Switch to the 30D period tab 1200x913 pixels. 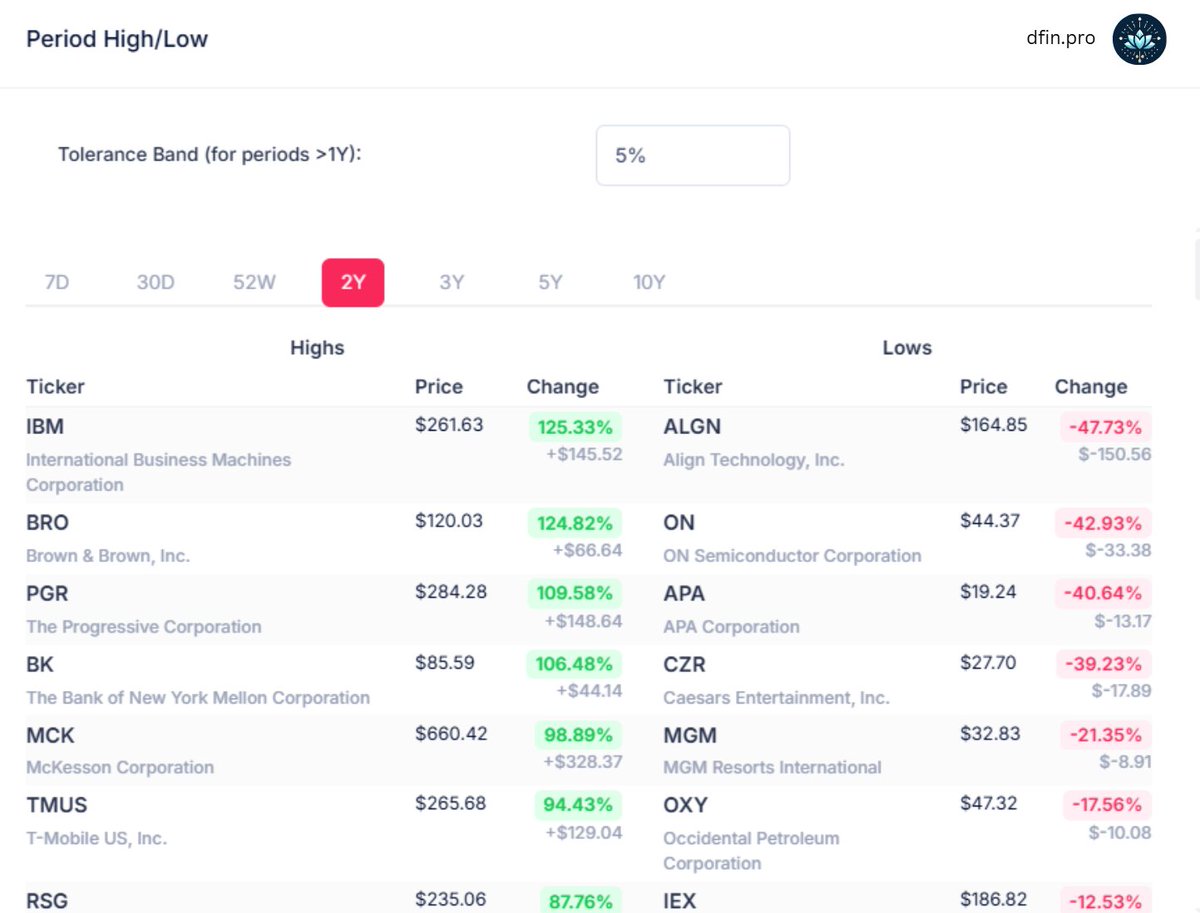click(155, 282)
